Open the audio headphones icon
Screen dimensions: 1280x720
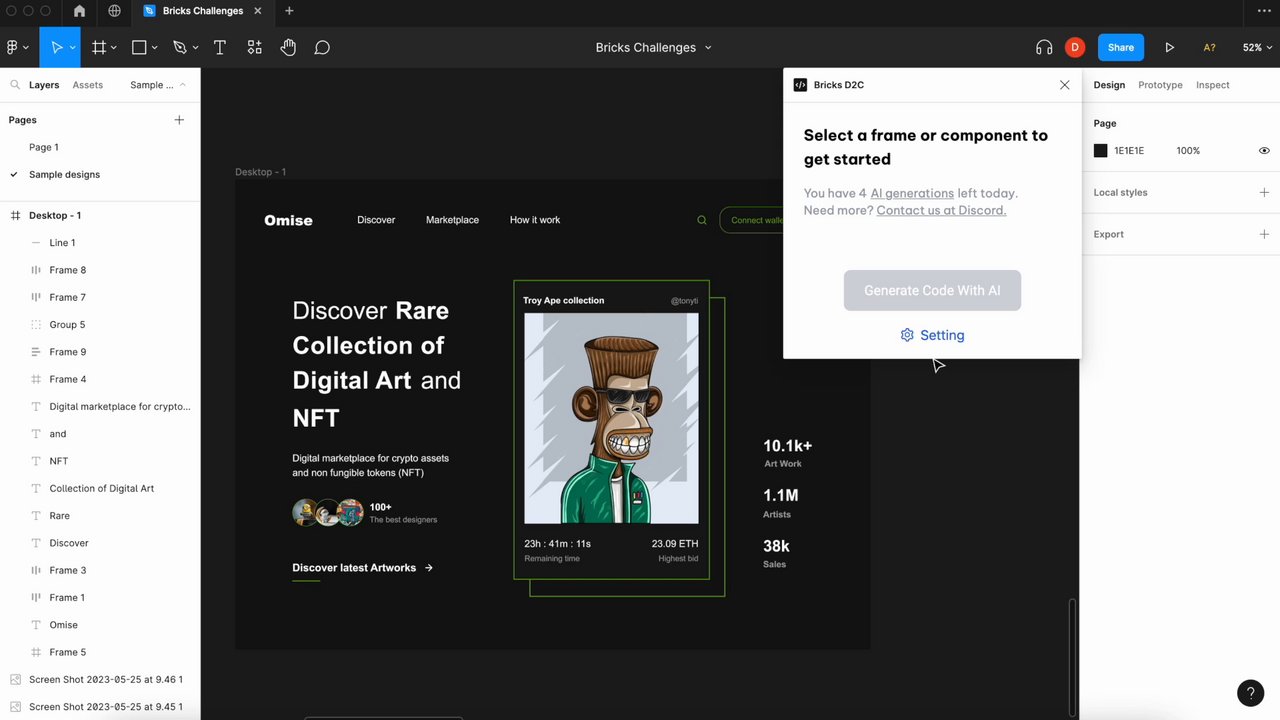point(1044,47)
